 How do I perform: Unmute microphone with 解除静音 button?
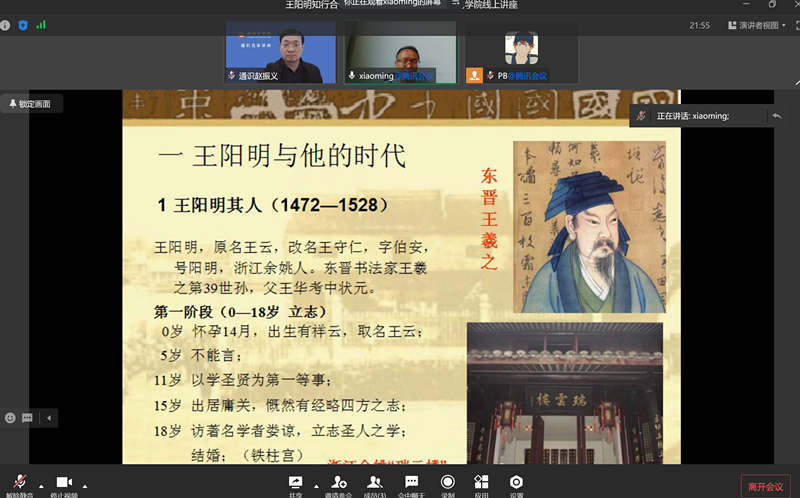(19, 484)
